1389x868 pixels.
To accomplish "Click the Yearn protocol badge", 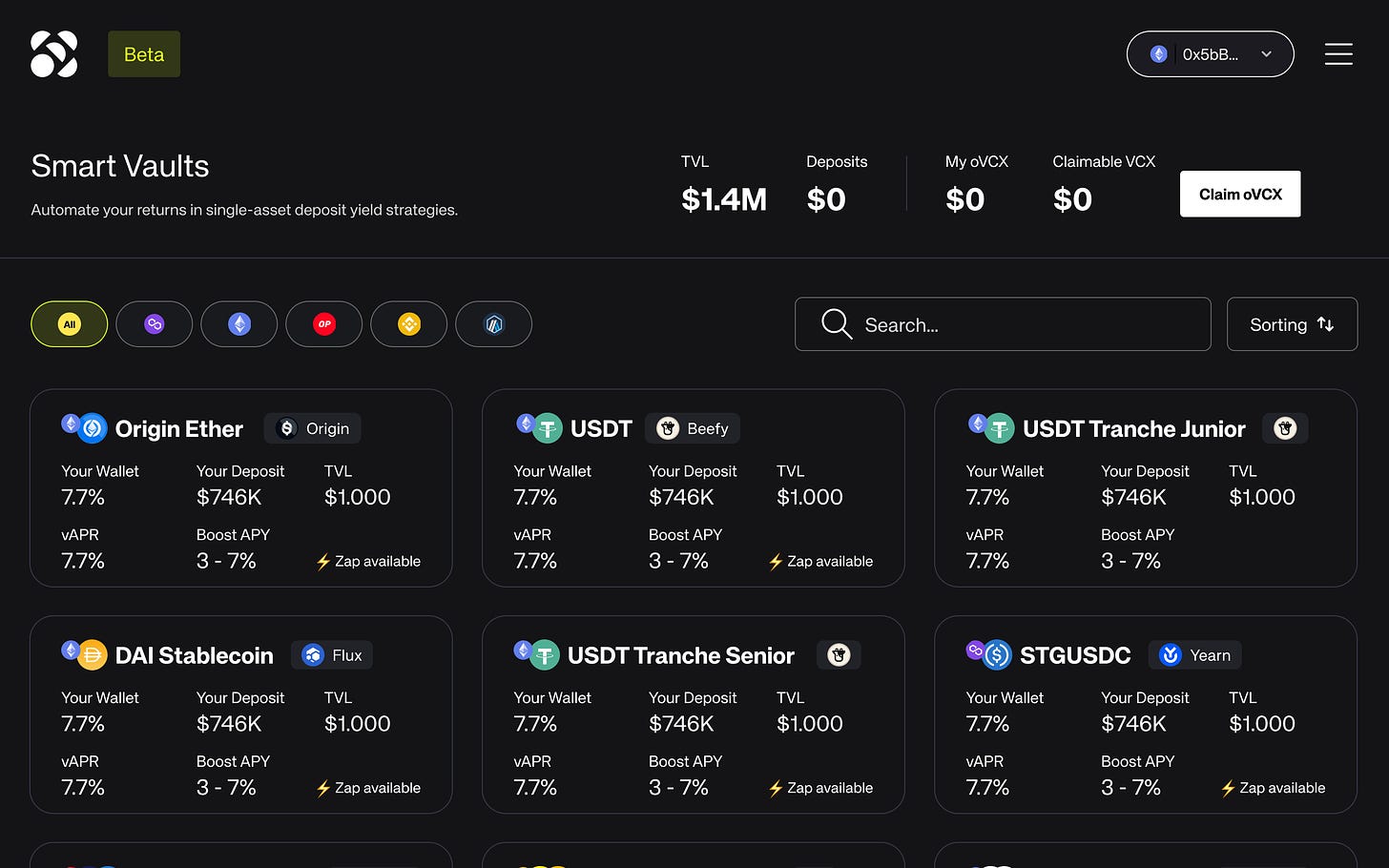I will click(1195, 655).
